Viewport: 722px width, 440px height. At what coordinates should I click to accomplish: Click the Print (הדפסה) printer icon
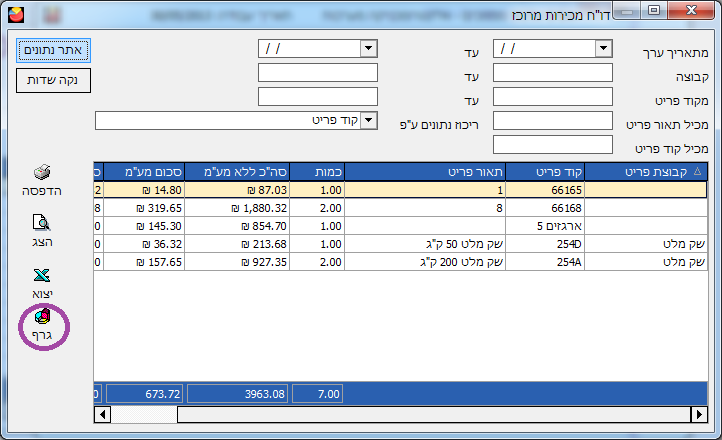tap(42, 174)
